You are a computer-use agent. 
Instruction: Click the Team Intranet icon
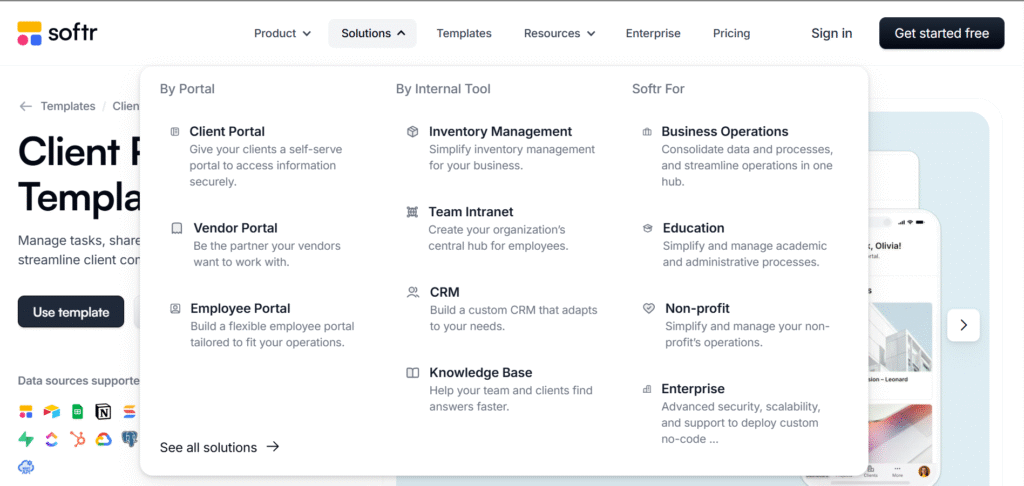click(413, 212)
